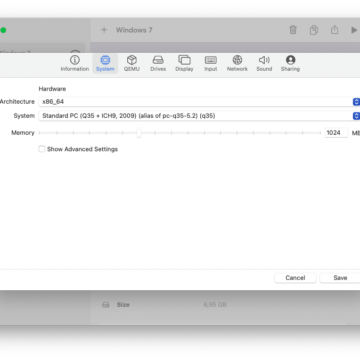
Task: Click the clone VM icon in toolbar
Action: [314, 30]
